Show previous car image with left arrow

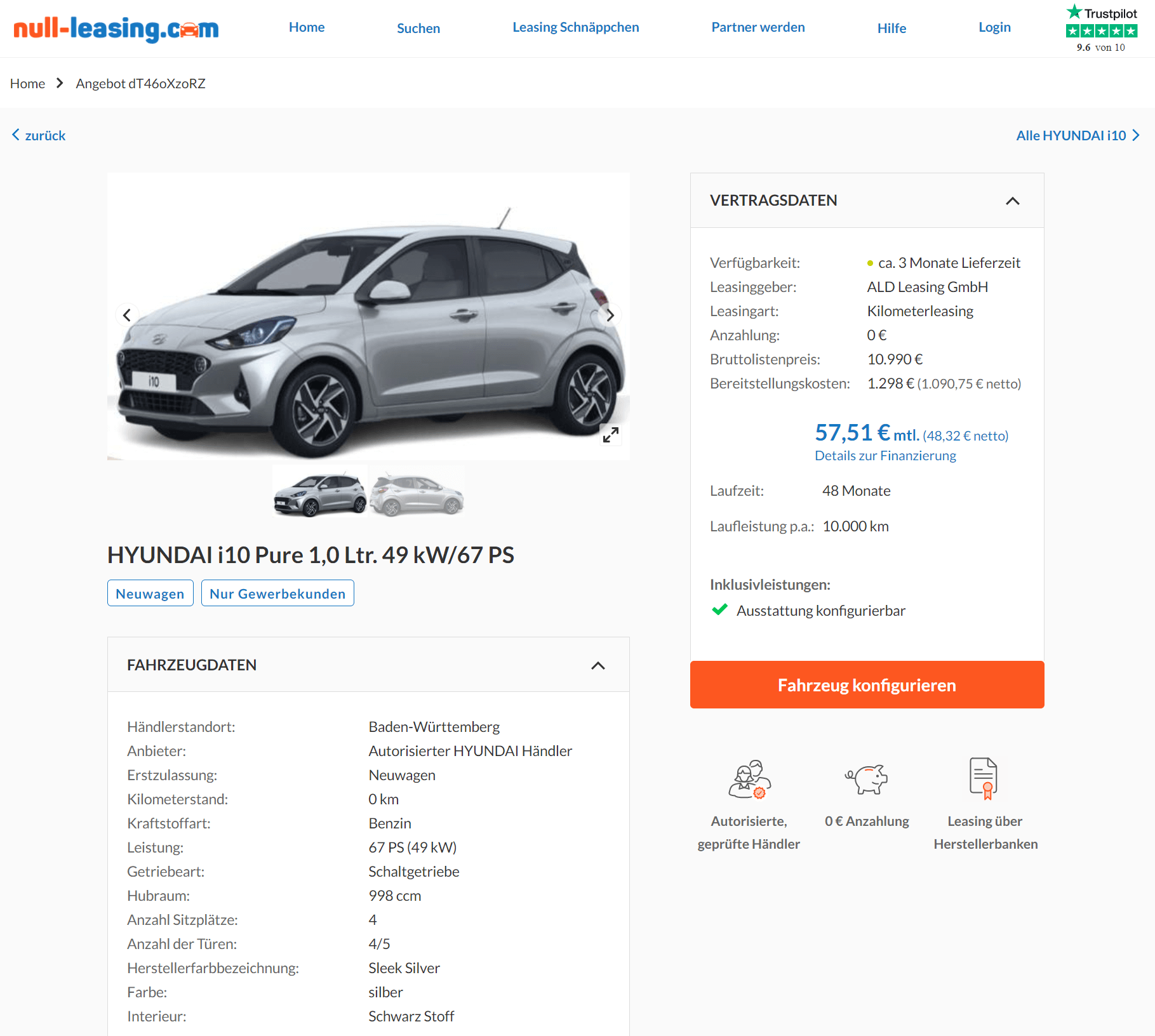127,315
